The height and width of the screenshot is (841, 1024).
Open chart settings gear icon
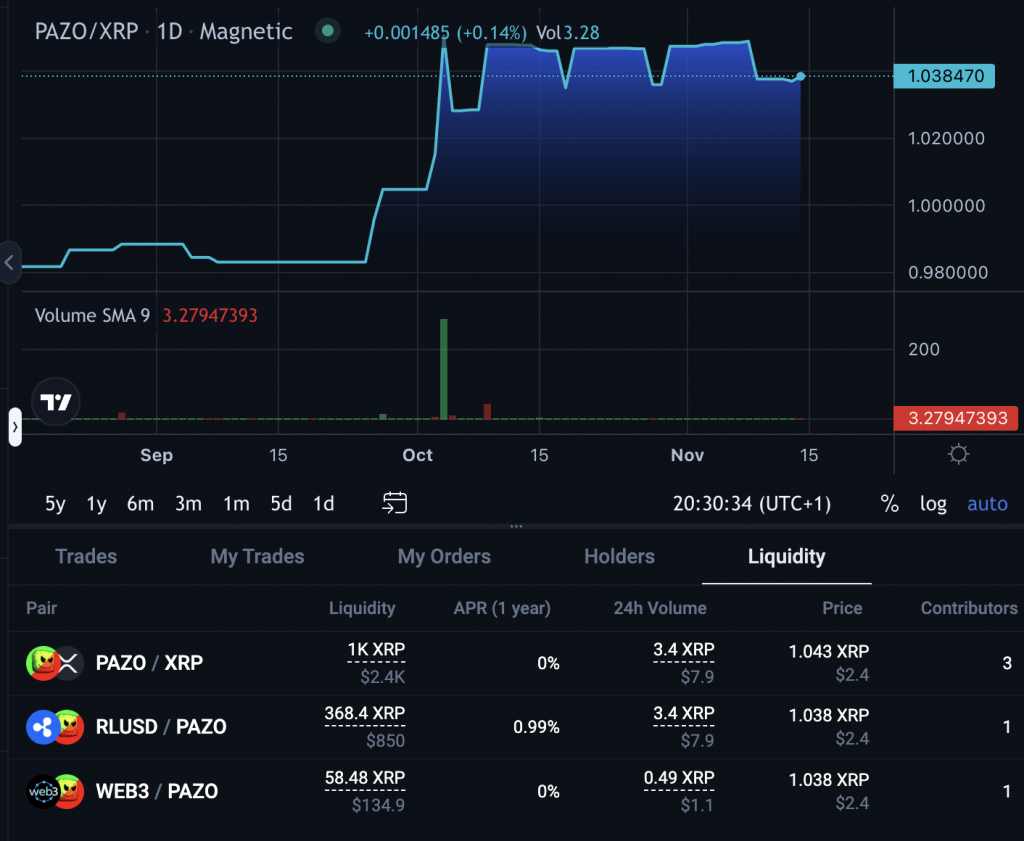tap(958, 455)
